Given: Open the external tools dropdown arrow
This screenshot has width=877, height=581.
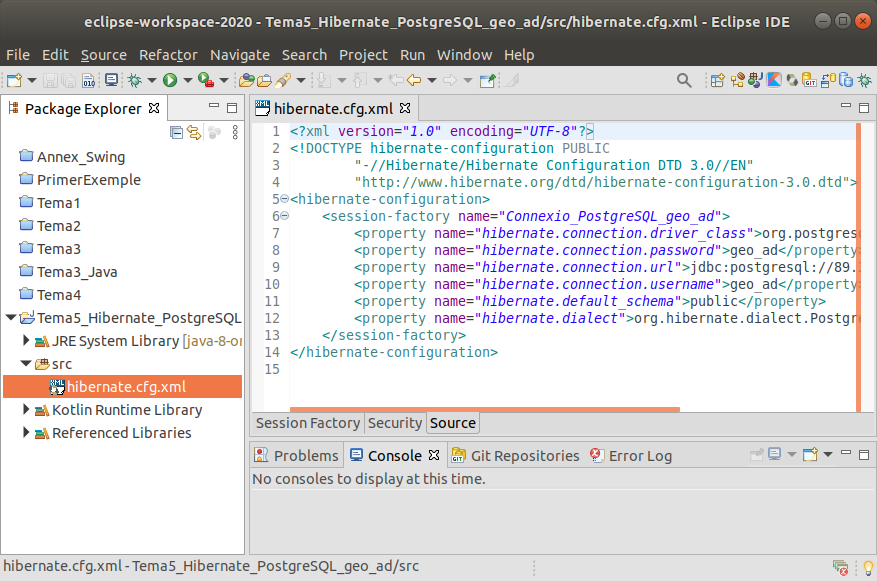Looking at the screenshot, I should coord(224,81).
